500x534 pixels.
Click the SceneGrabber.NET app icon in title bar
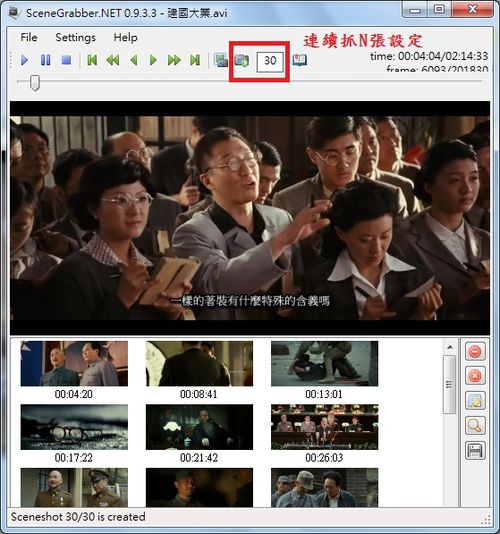(x=14, y=13)
